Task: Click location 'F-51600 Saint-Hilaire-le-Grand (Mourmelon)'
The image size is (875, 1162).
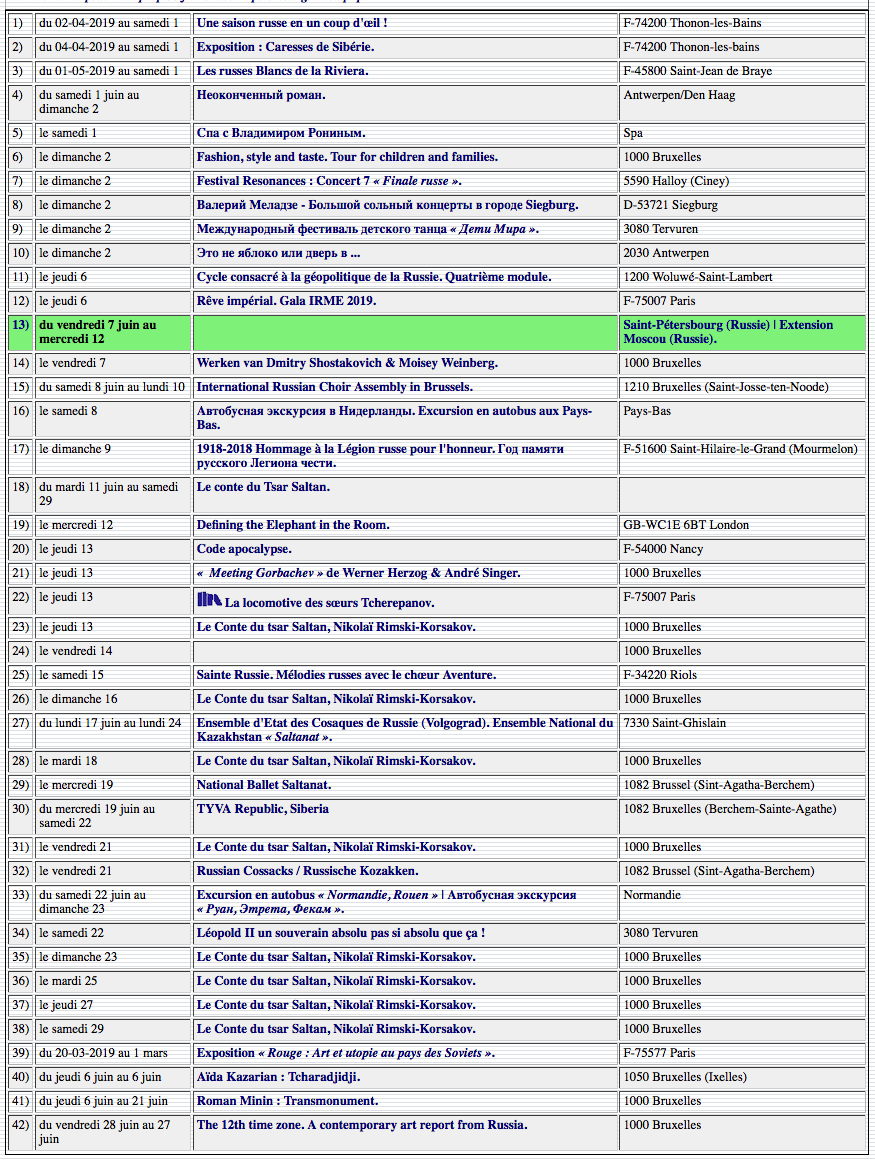Action: 741,449
